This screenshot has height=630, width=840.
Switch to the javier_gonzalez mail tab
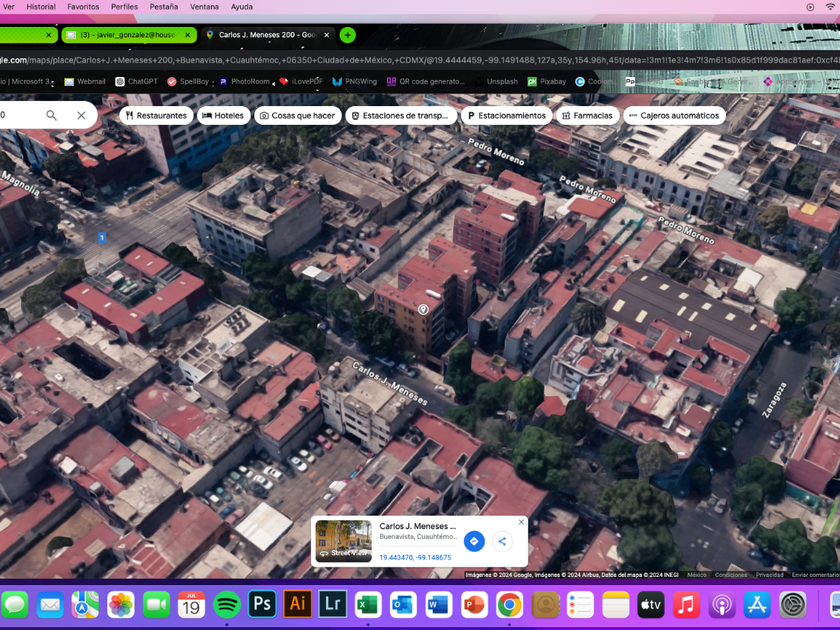click(128, 35)
